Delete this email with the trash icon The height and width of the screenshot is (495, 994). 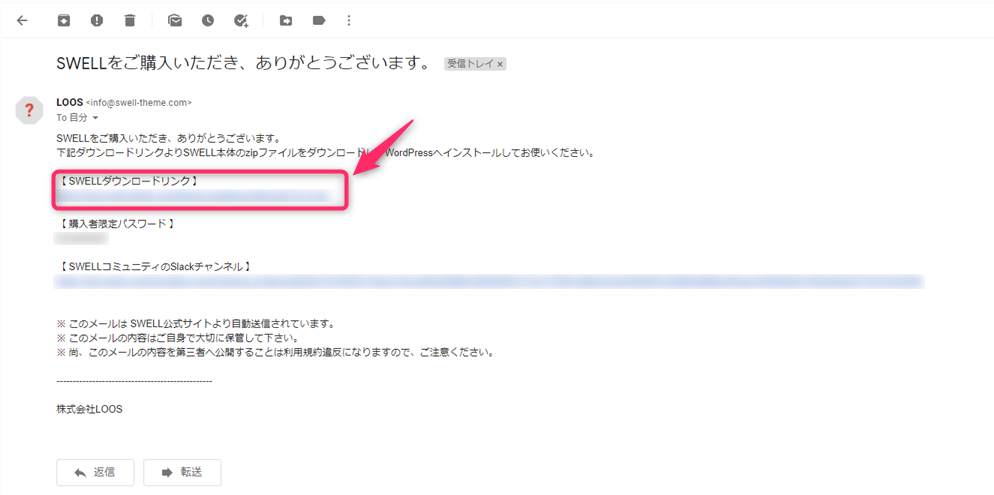[x=130, y=20]
